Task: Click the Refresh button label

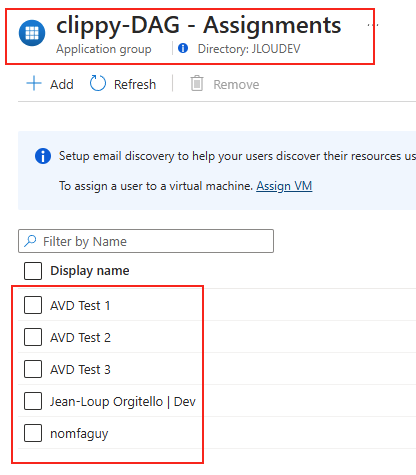Action: coord(135,84)
